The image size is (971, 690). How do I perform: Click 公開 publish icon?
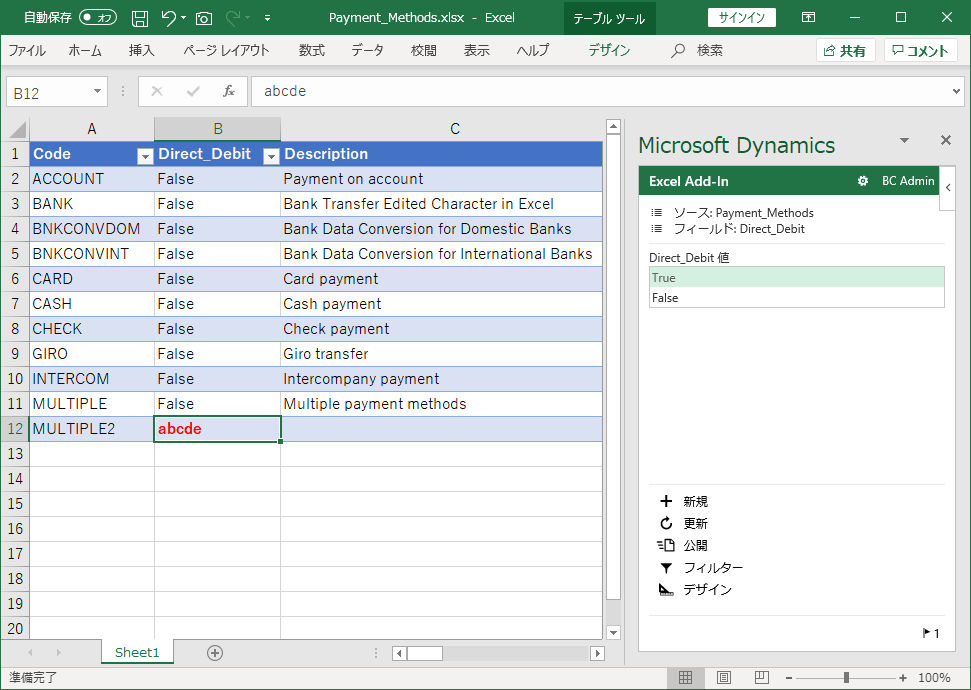tap(666, 545)
